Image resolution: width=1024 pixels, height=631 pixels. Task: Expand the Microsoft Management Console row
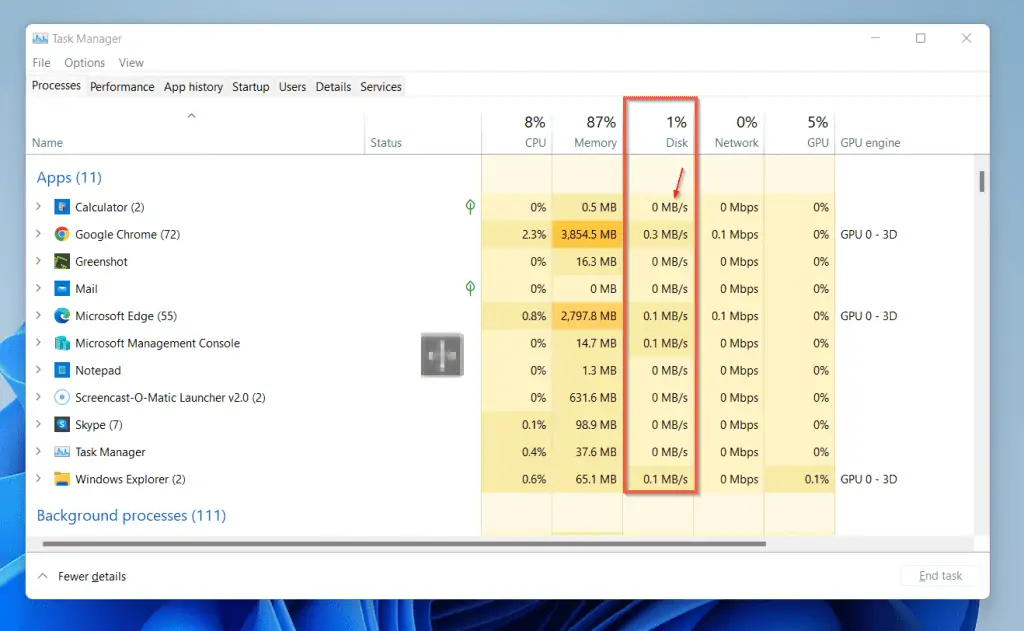tap(39, 342)
